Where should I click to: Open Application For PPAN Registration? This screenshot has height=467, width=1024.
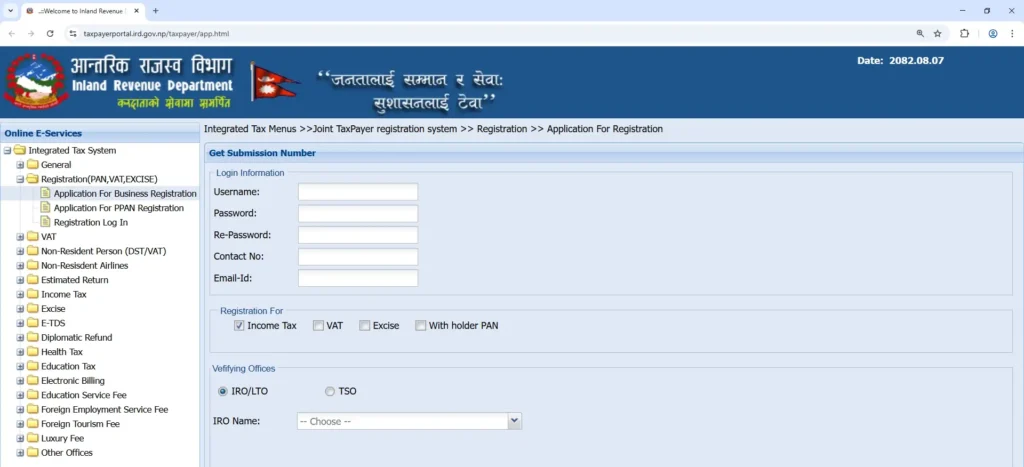tap(118, 208)
